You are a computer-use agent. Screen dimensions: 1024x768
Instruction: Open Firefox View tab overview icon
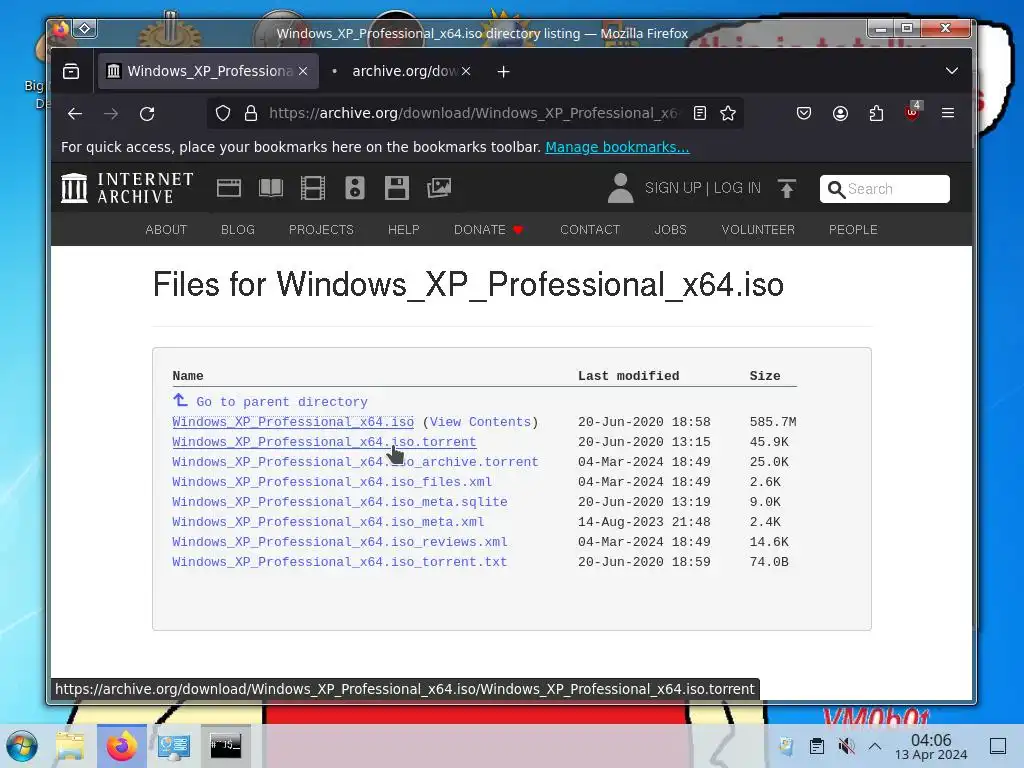71,71
